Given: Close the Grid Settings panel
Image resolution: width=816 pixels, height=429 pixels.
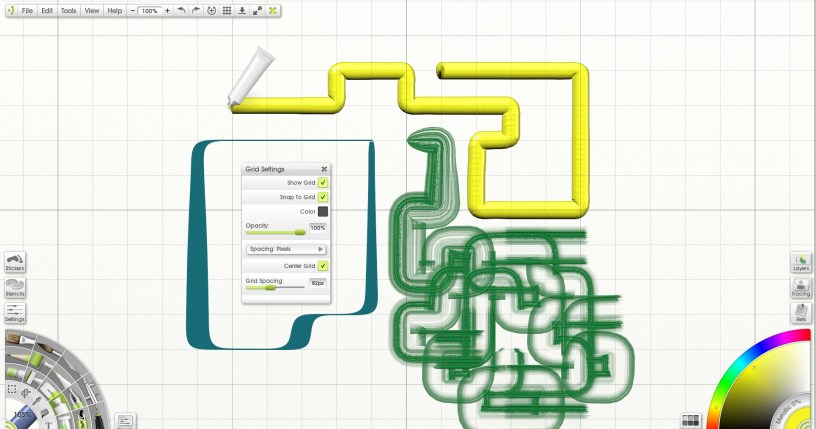Looking at the screenshot, I should pos(324,169).
